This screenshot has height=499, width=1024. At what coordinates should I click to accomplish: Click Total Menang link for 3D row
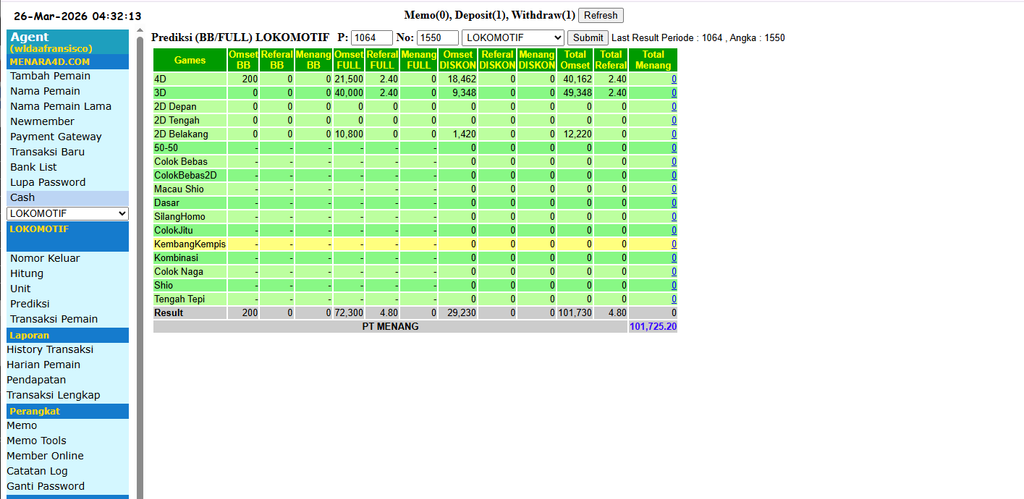[674, 93]
